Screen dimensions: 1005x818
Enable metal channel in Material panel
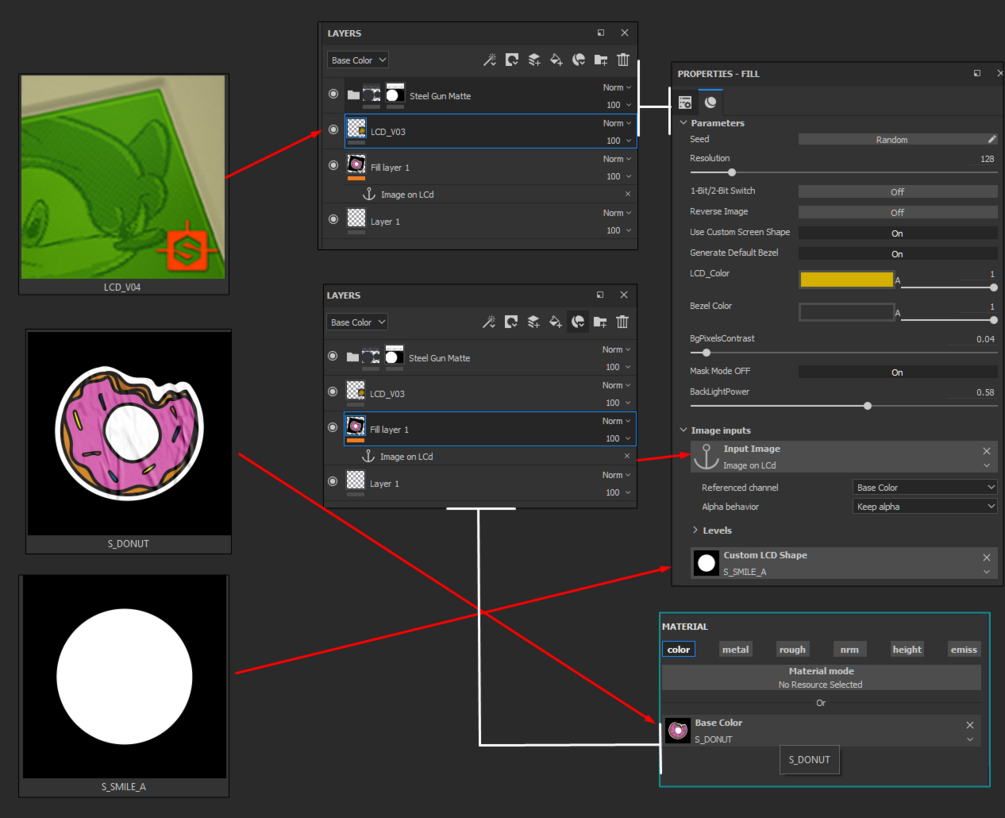point(735,649)
